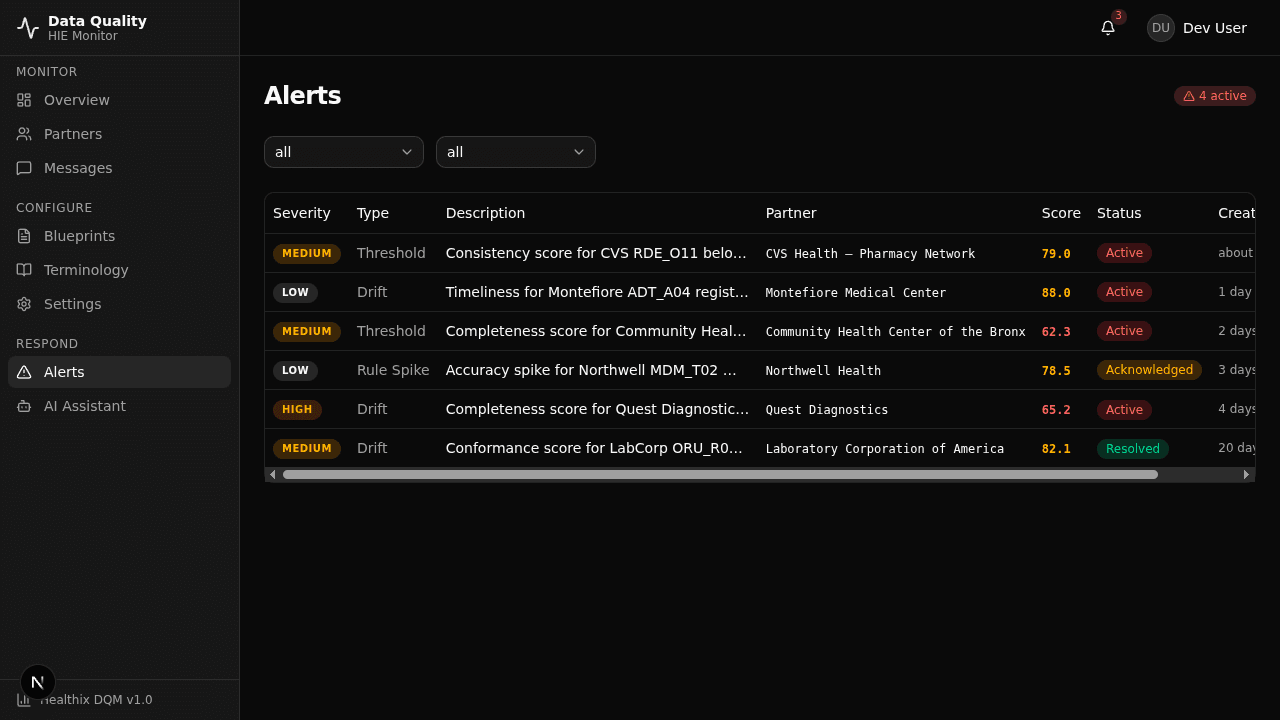Select the Partners sidebar icon

click(x=24, y=134)
